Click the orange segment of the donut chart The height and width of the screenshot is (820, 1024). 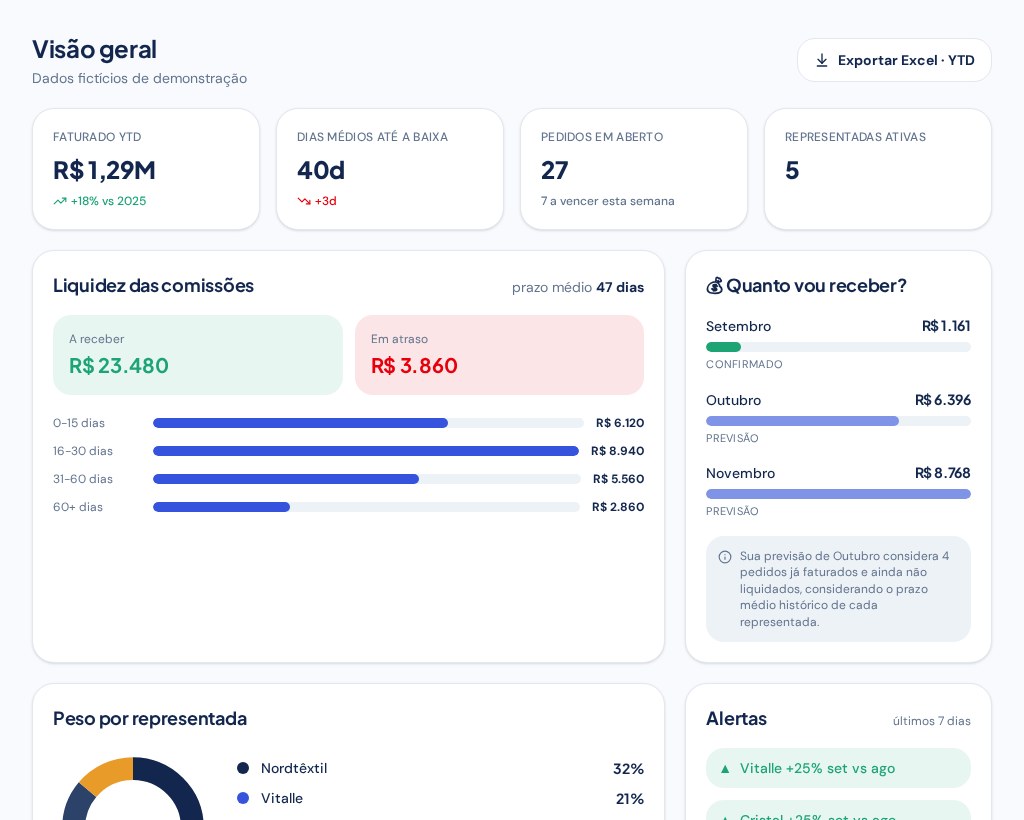[x=108, y=774]
